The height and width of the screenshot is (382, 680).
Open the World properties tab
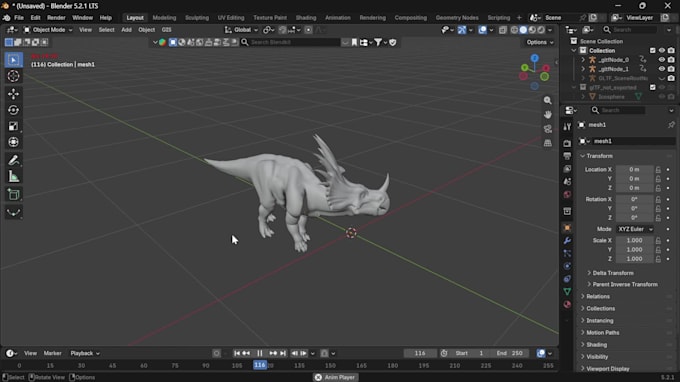point(567,194)
